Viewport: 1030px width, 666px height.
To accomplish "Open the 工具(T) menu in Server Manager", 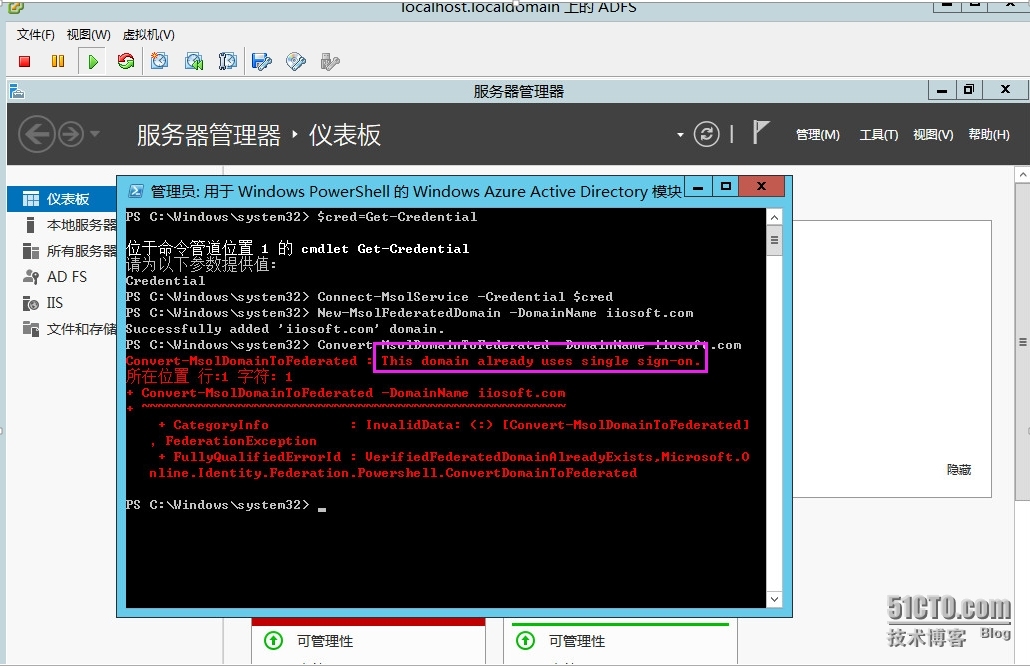I will click(x=879, y=135).
